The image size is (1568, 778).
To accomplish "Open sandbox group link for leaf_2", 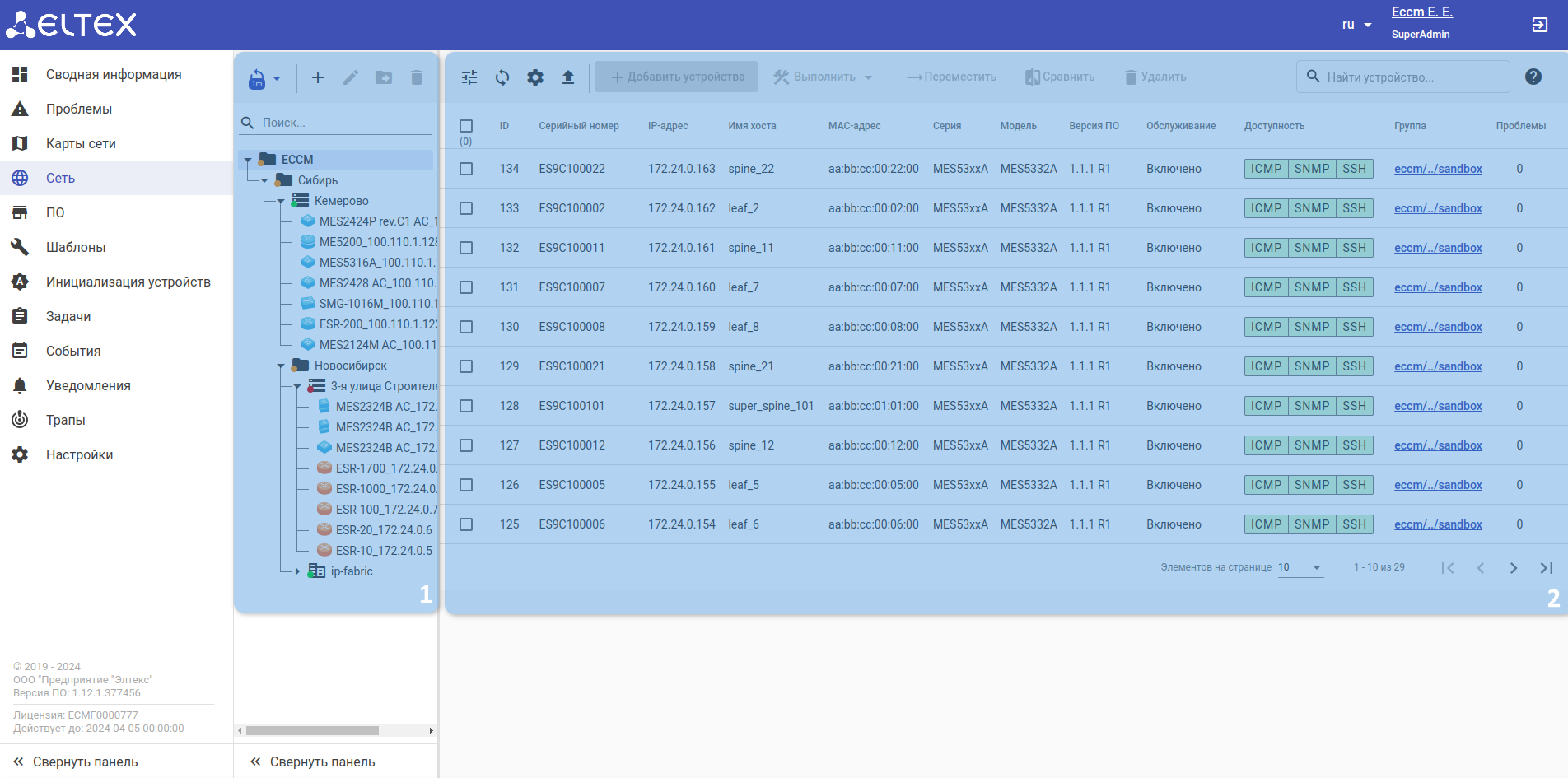I will [x=1438, y=208].
